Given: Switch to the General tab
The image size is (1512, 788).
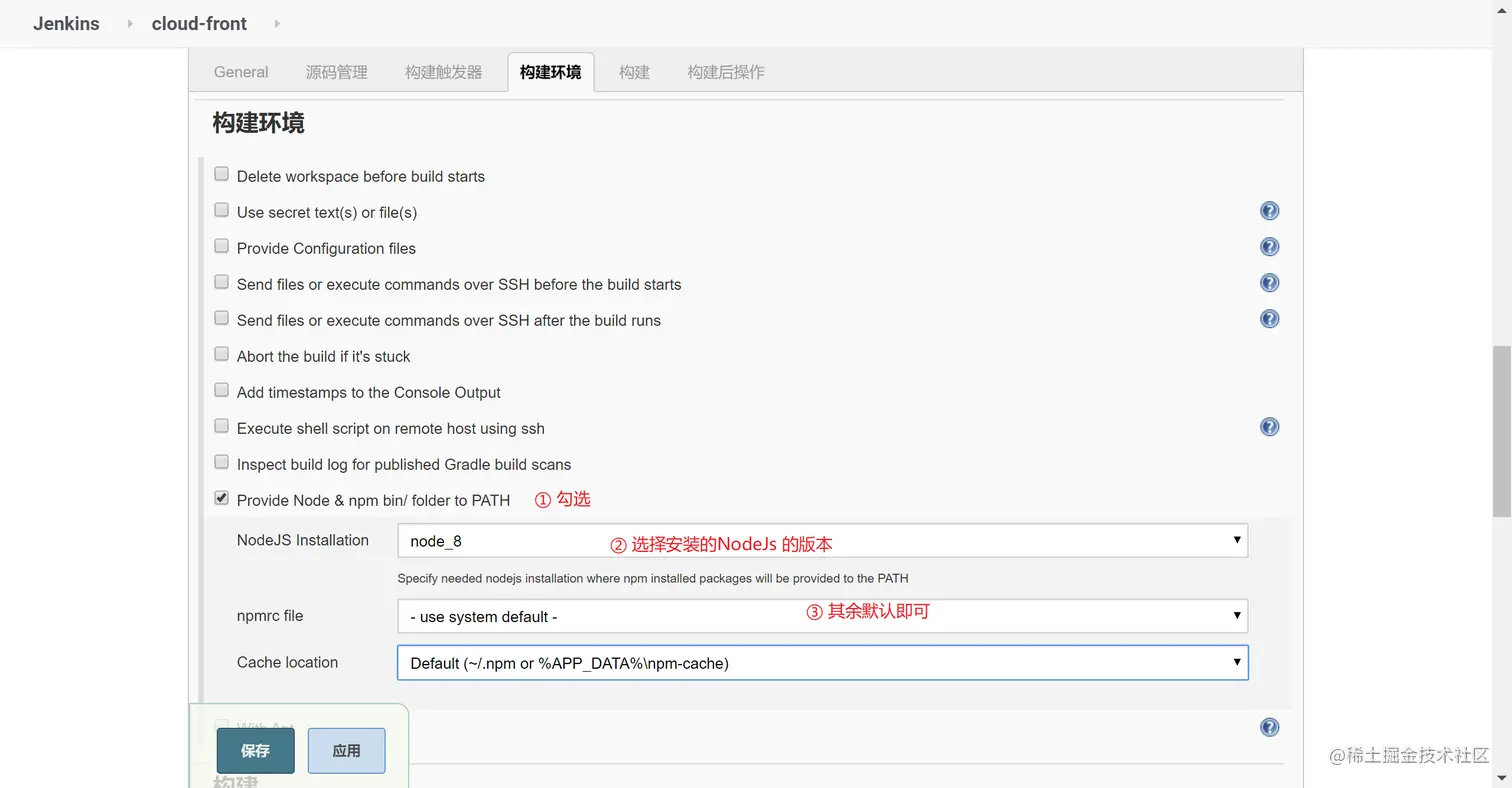Looking at the screenshot, I should pos(241,72).
